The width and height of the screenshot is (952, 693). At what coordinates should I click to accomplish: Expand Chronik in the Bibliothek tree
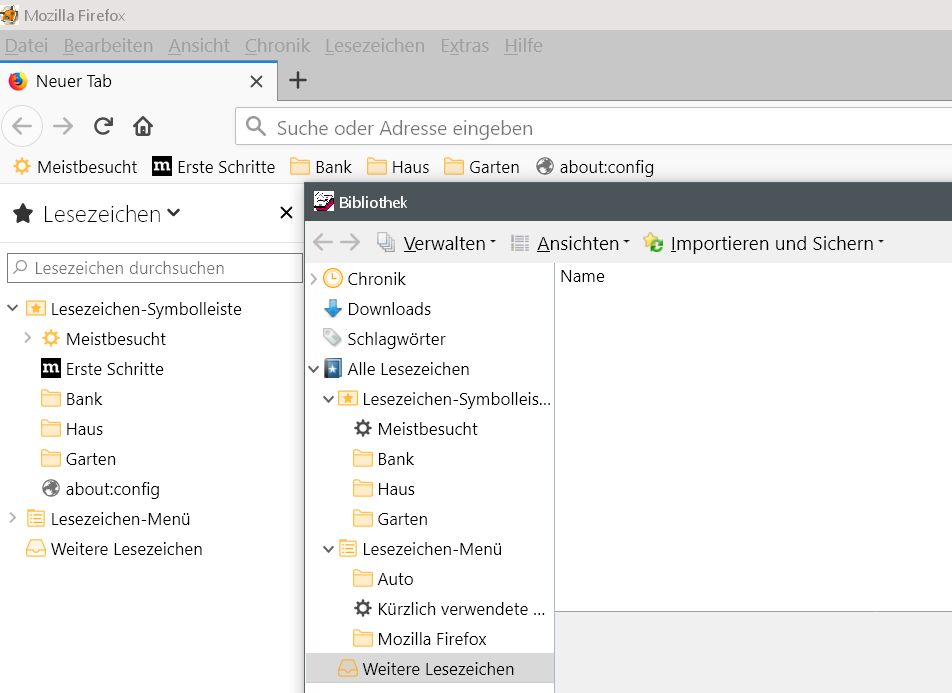coord(314,279)
